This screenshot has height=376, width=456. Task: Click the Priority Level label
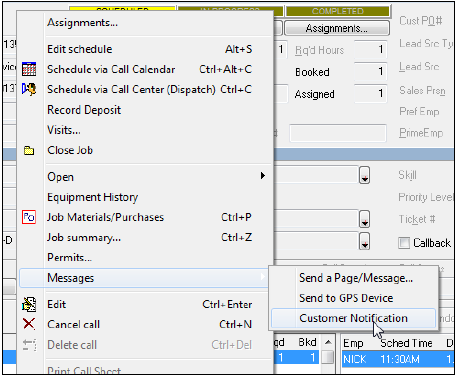(x=426, y=197)
